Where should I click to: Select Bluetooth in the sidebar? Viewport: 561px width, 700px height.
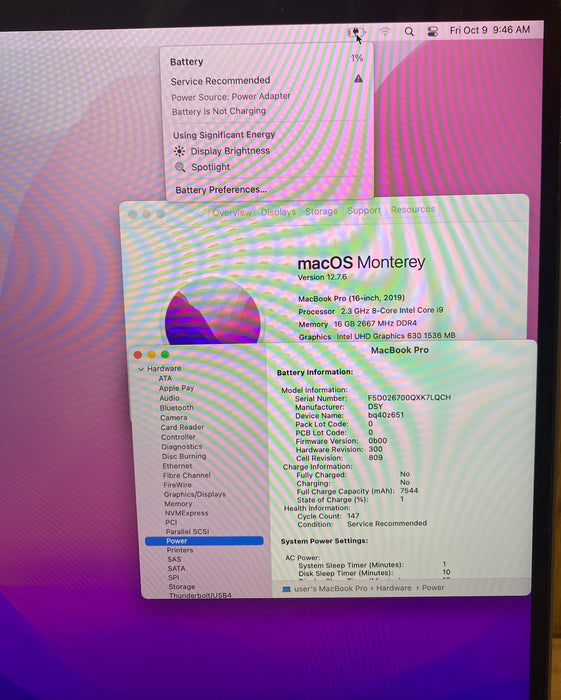point(177,408)
